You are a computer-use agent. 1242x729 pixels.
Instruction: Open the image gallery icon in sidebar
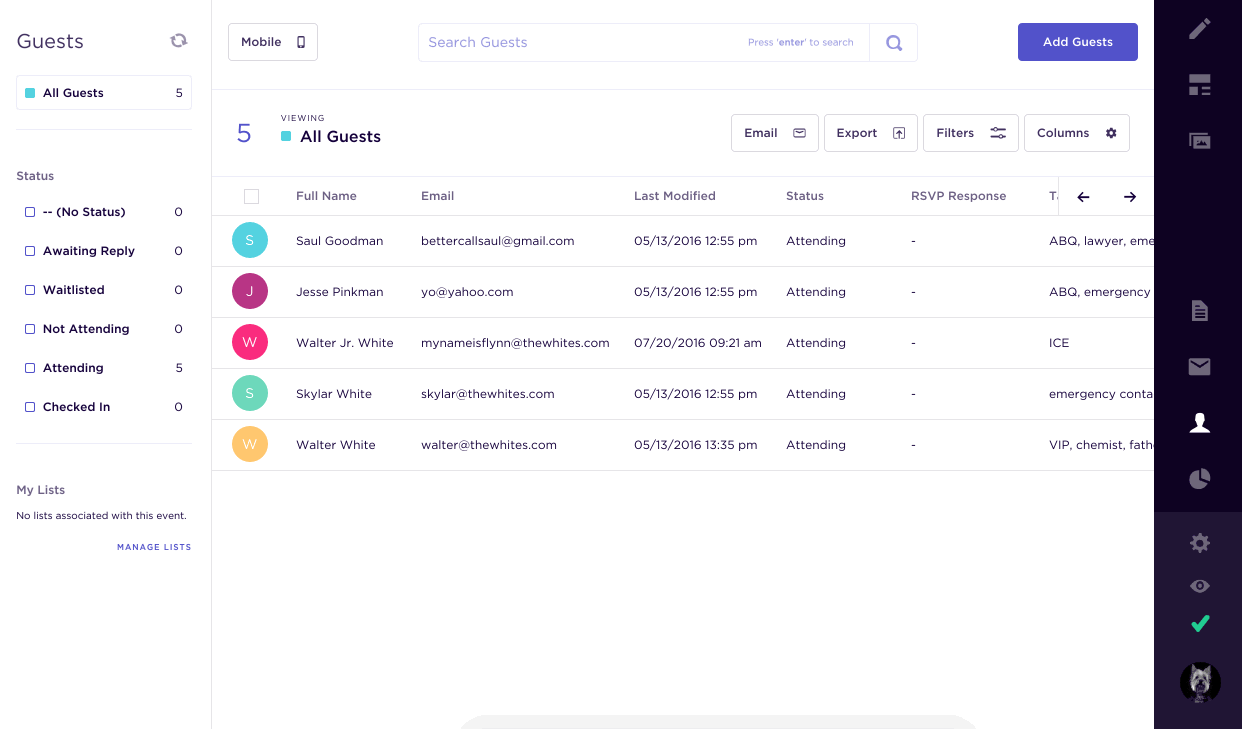click(1200, 141)
